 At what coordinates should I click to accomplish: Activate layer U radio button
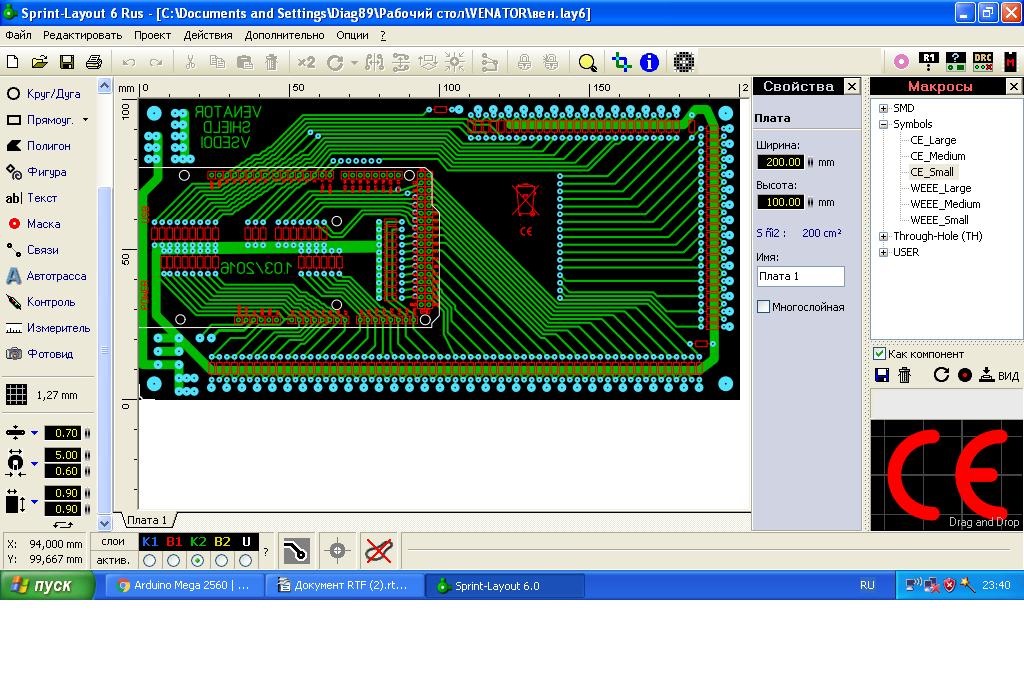(246, 560)
